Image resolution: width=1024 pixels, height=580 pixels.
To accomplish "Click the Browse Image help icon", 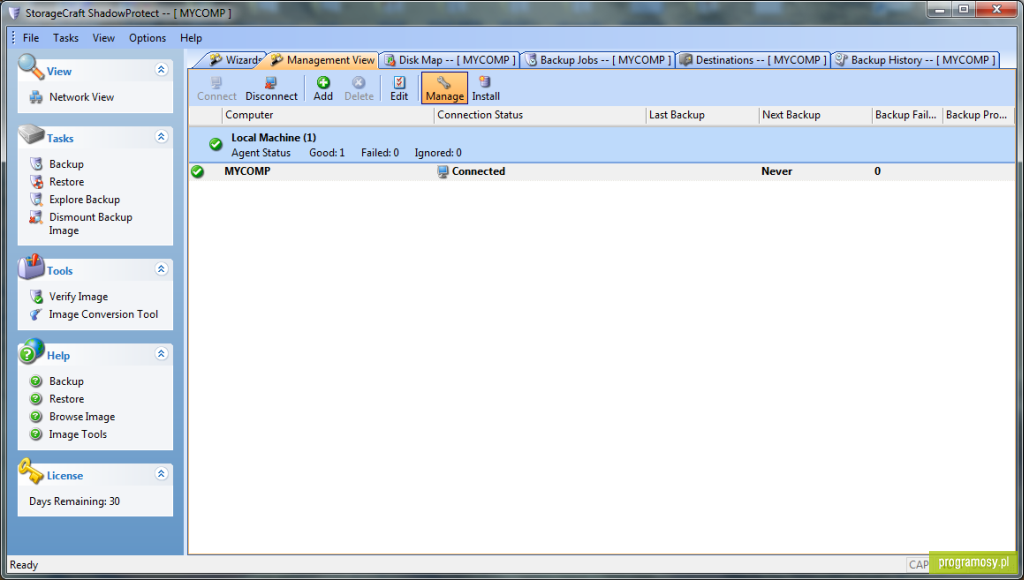I will pyautogui.click(x=36, y=416).
